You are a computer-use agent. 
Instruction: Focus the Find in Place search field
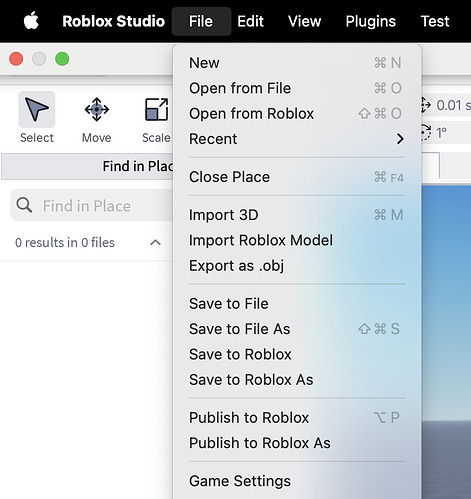point(93,205)
